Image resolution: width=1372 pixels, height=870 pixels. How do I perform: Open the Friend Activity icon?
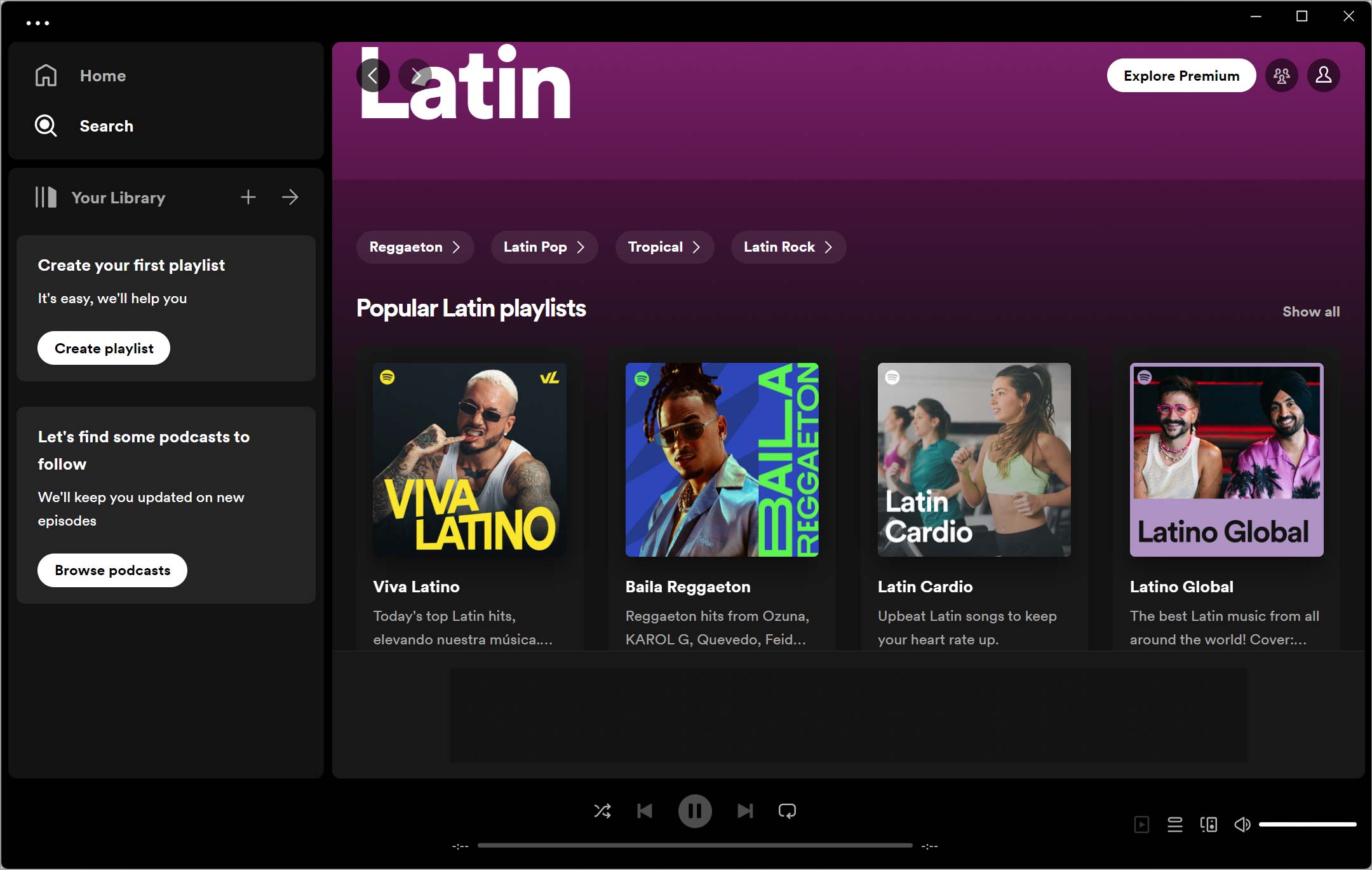[x=1282, y=76]
